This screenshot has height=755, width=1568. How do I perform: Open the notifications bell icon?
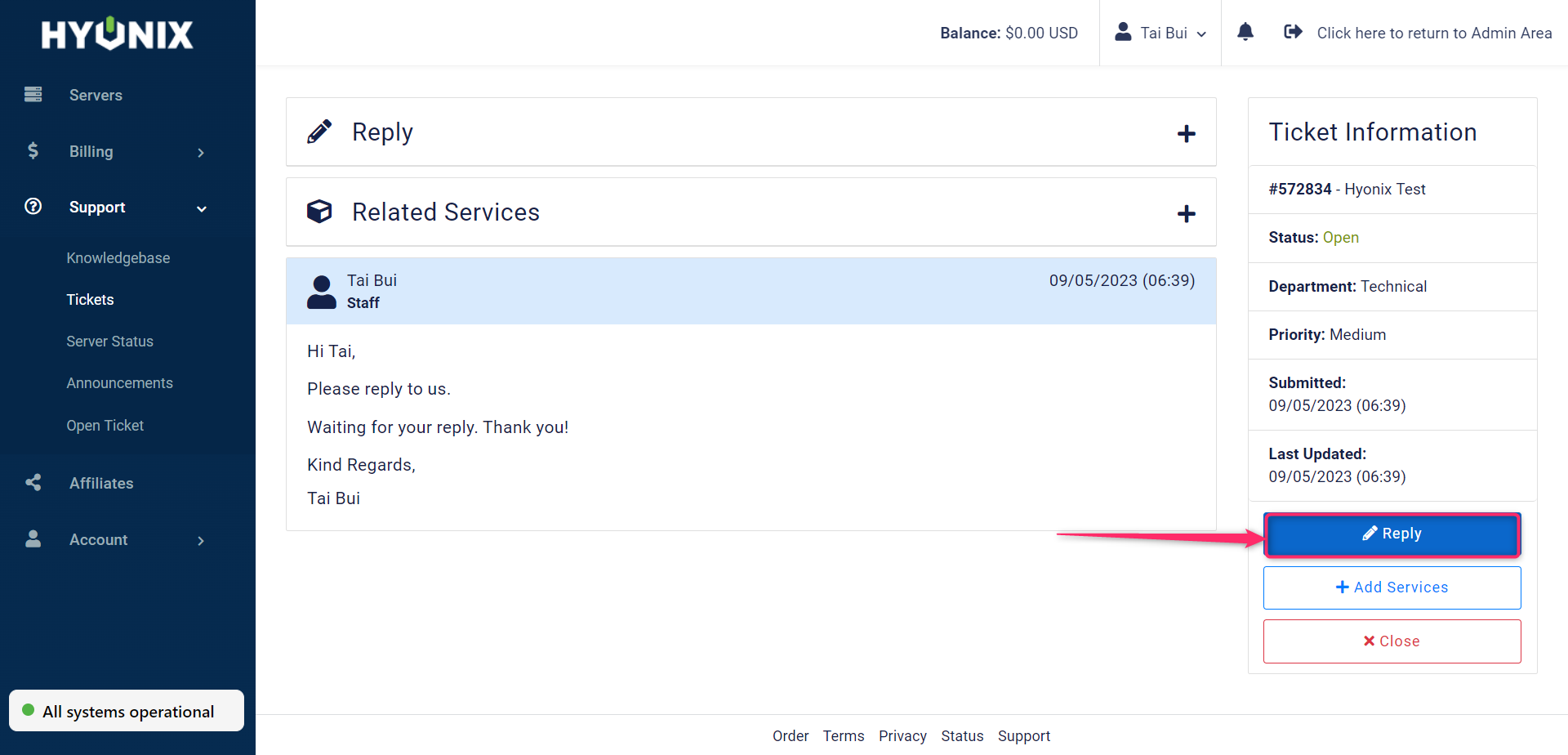[1245, 33]
